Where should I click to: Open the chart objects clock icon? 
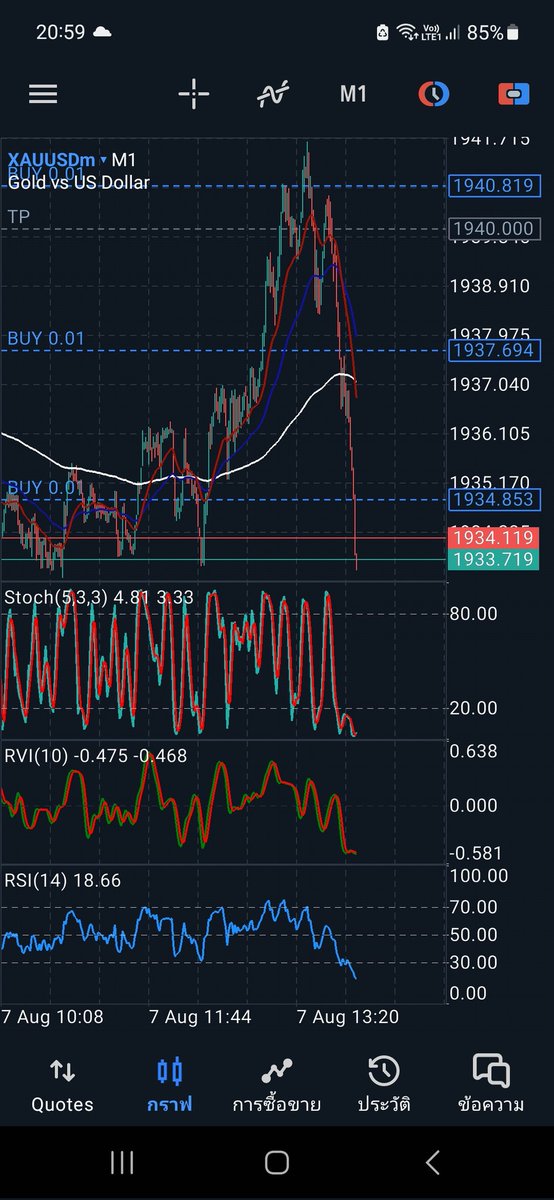point(433,94)
